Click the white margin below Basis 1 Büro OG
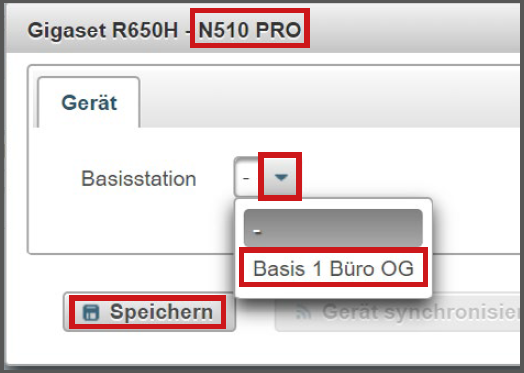This screenshot has height=373, width=524. coord(333,292)
